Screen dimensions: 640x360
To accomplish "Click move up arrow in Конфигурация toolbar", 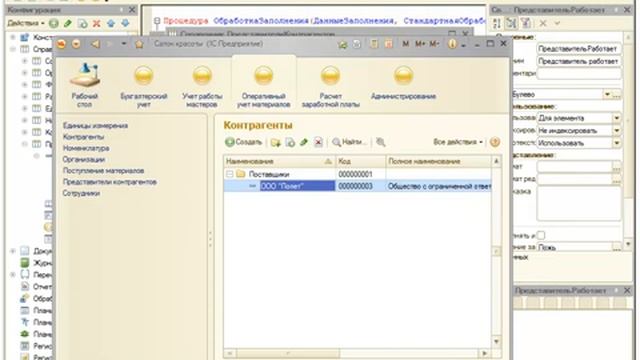I will [111, 24].
